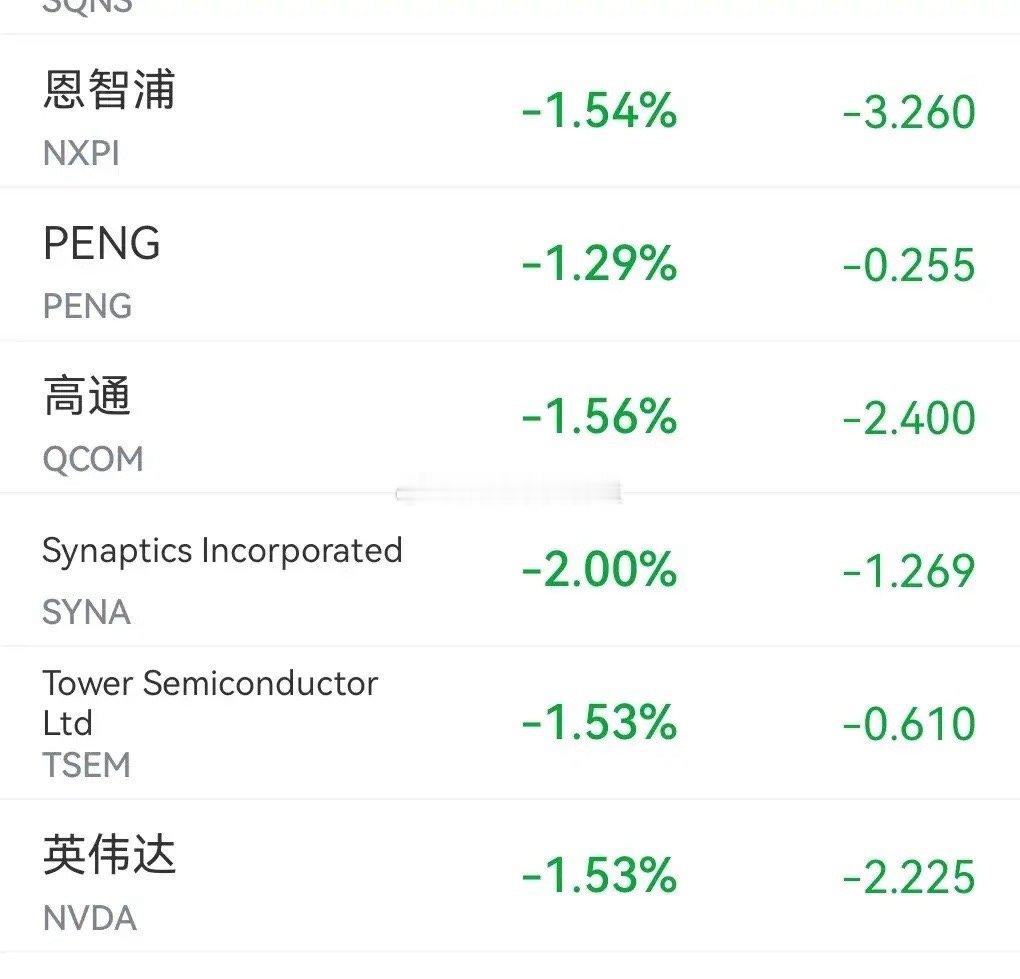The height and width of the screenshot is (979, 1020).
Task: Tap the QCOM ticker symbol
Action: (x=93, y=459)
